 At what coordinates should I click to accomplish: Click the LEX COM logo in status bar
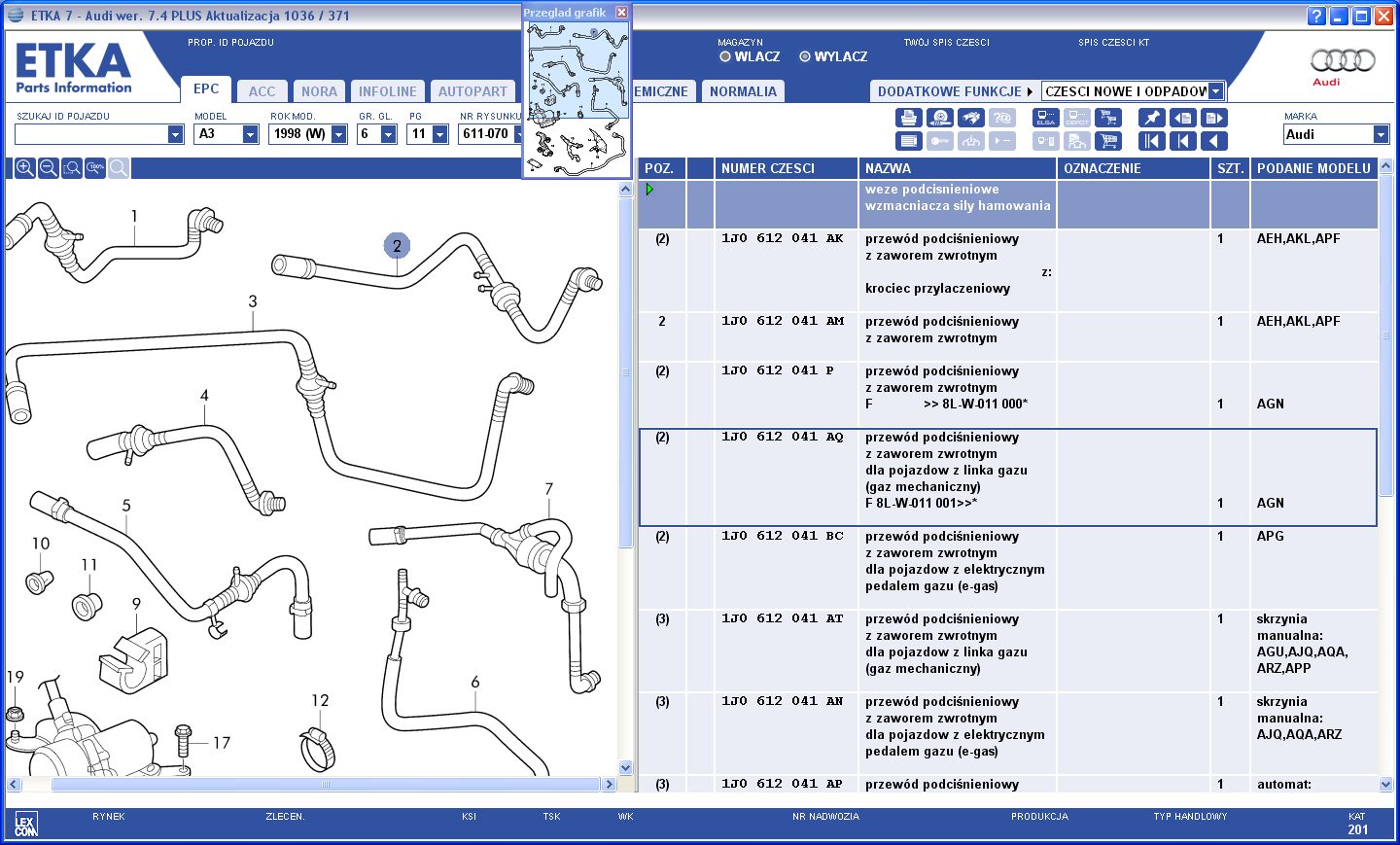[26, 826]
